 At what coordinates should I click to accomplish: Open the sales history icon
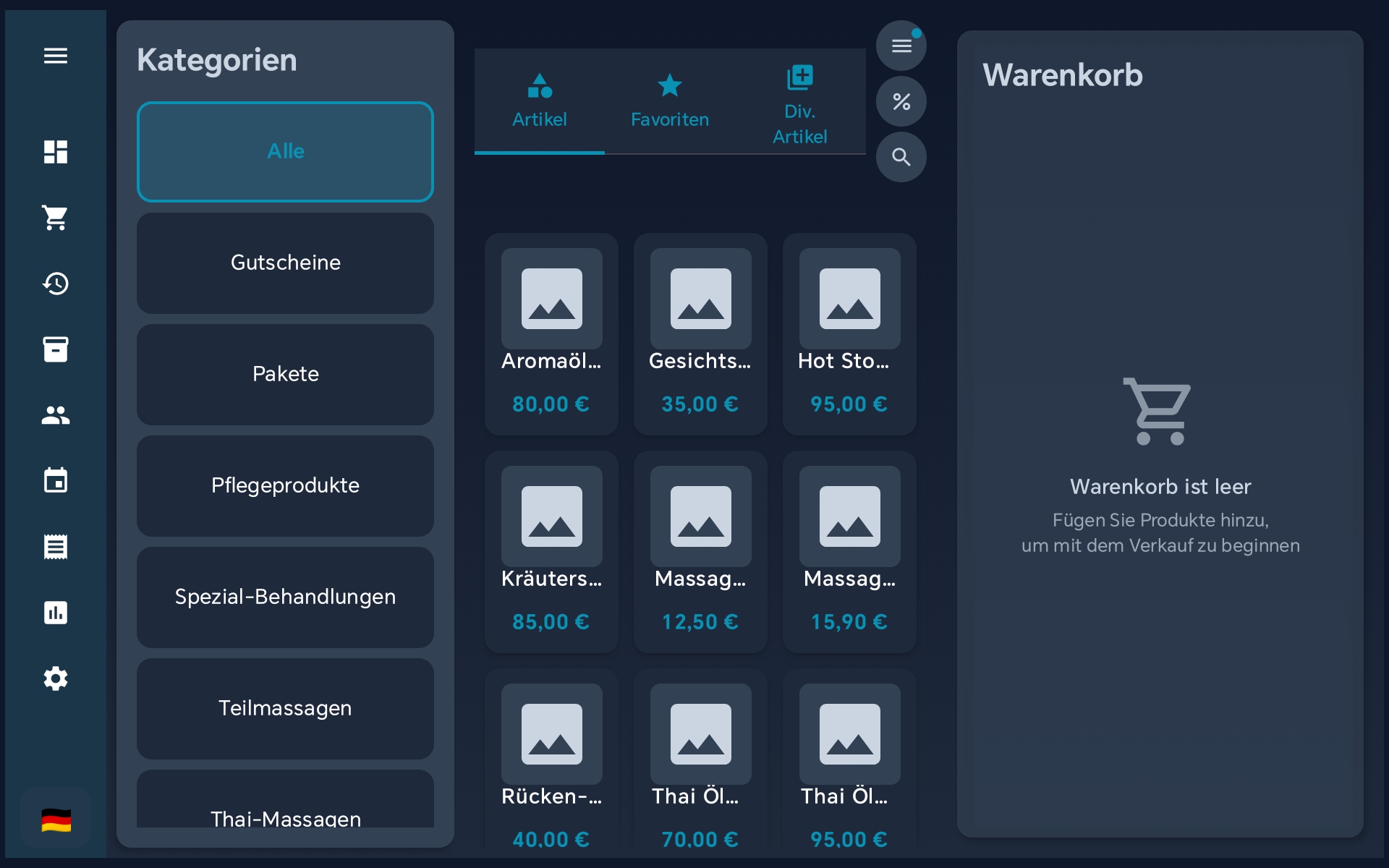coord(56,284)
